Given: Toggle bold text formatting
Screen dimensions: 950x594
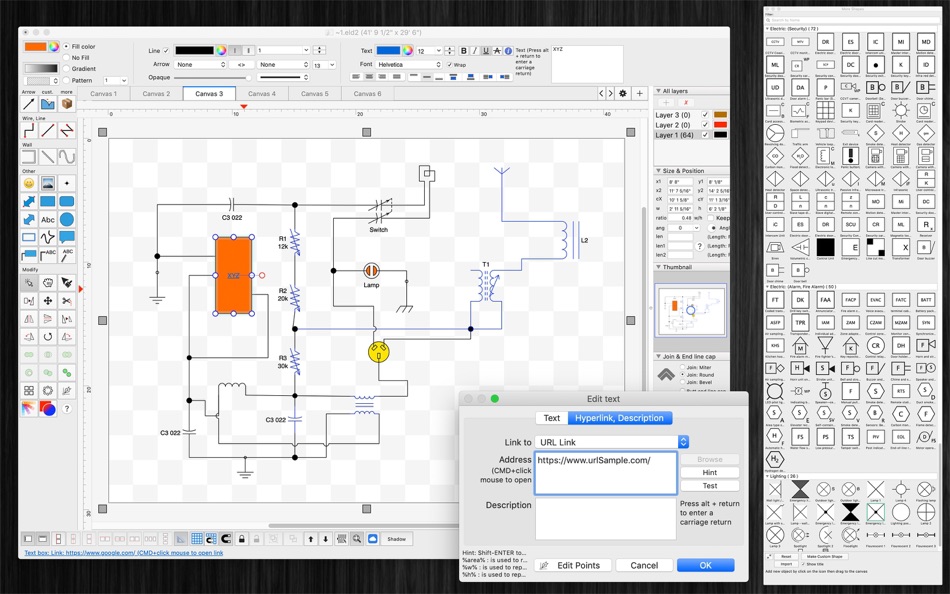Looking at the screenshot, I should 463,51.
